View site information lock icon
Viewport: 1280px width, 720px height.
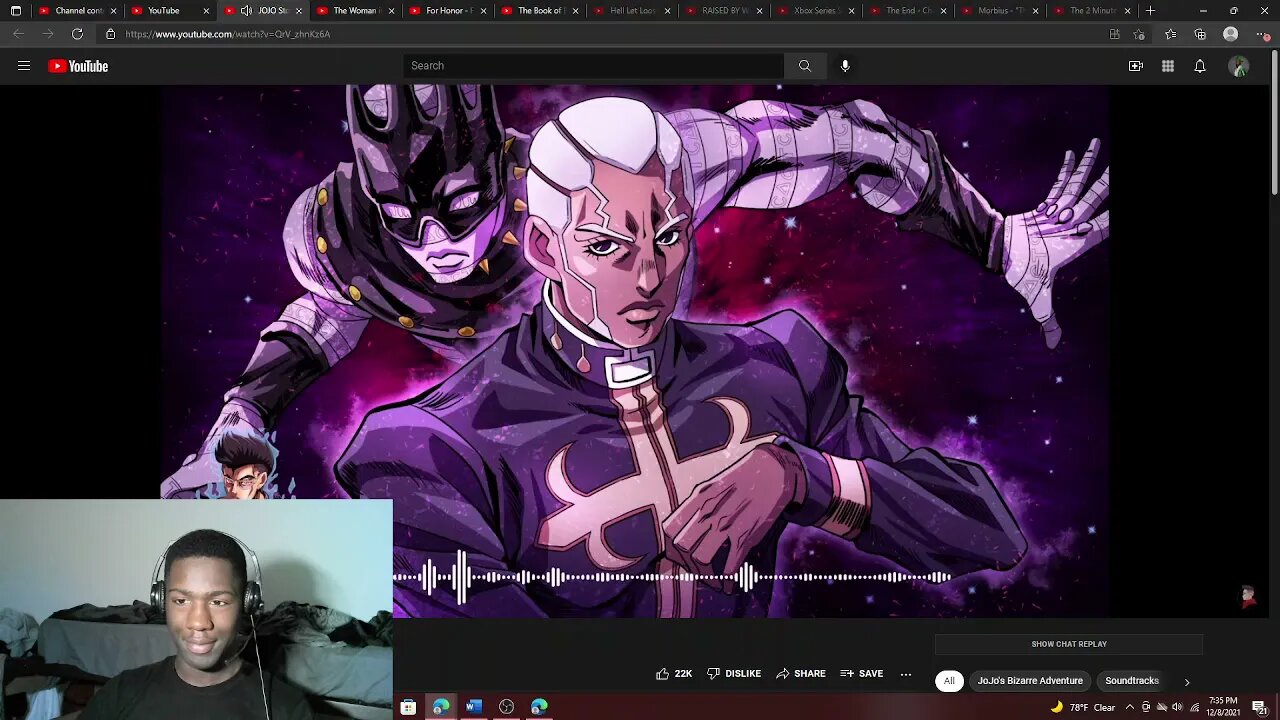point(110,34)
